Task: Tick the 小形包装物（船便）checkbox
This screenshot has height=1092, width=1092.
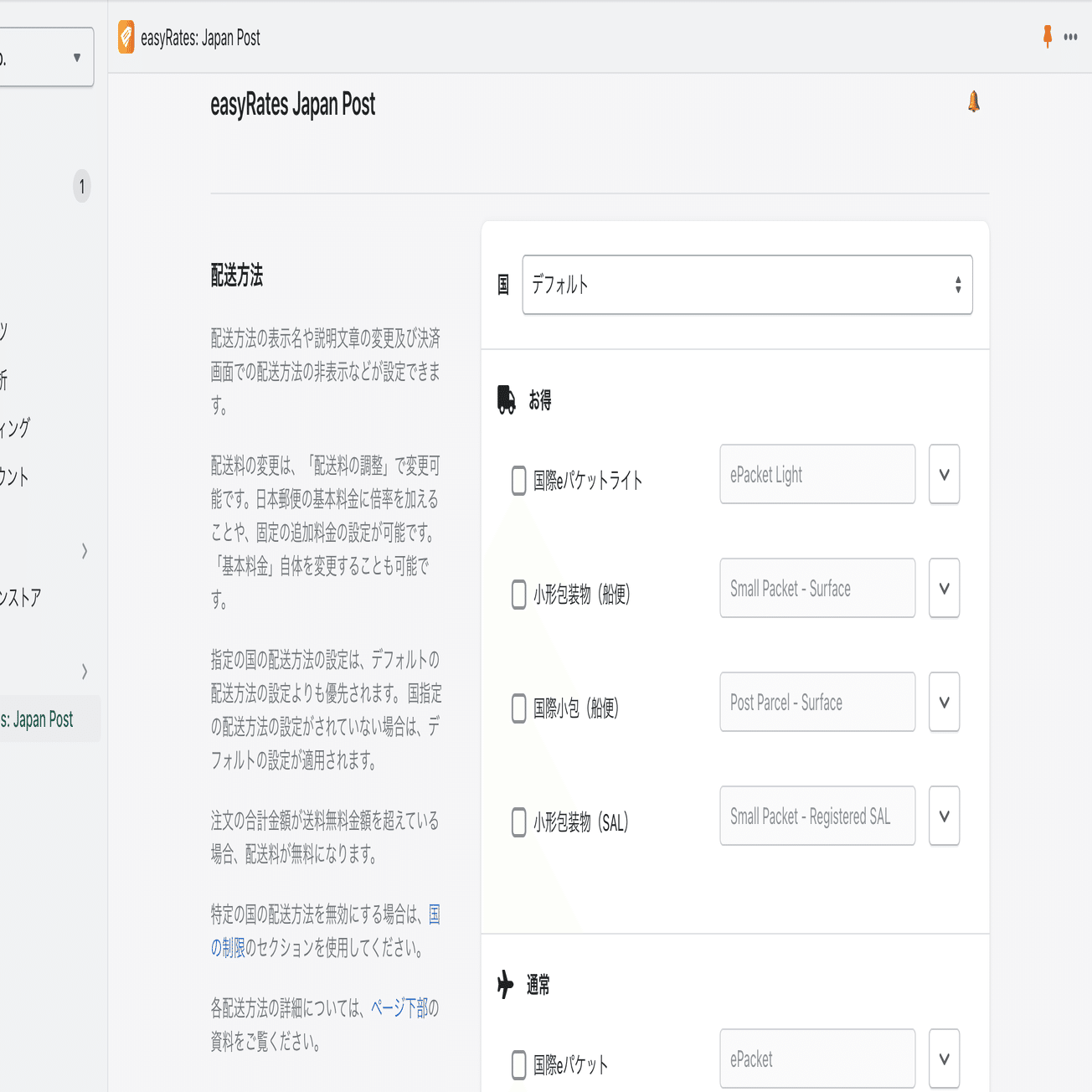Action: pos(519,595)
